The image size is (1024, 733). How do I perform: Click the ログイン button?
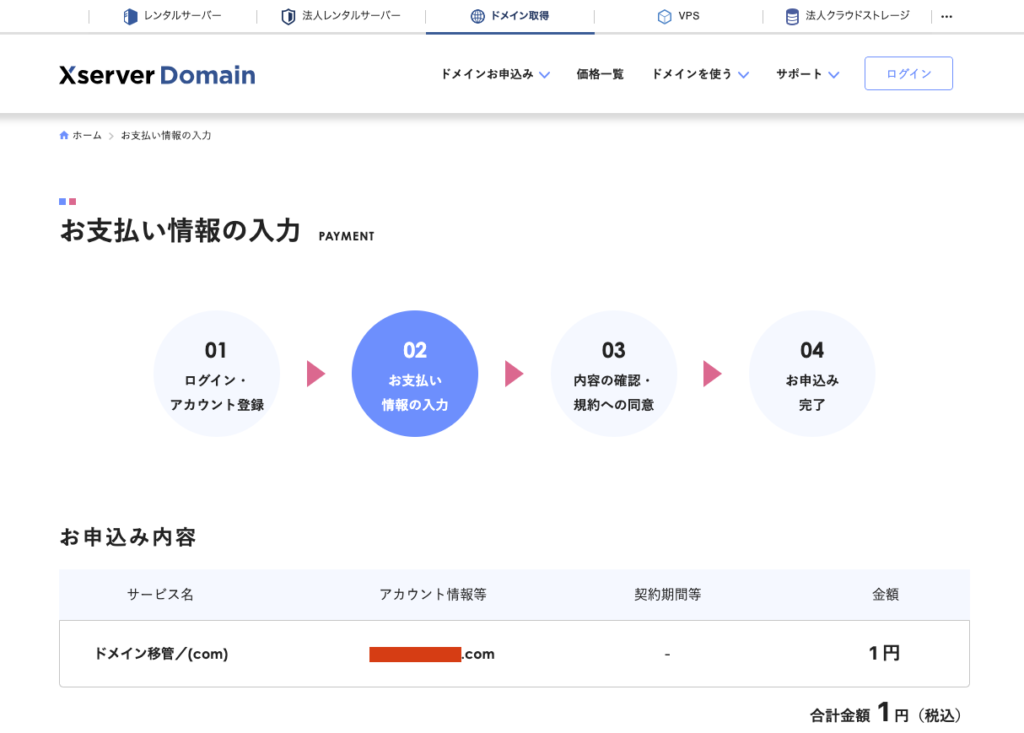tap(908, 73)
